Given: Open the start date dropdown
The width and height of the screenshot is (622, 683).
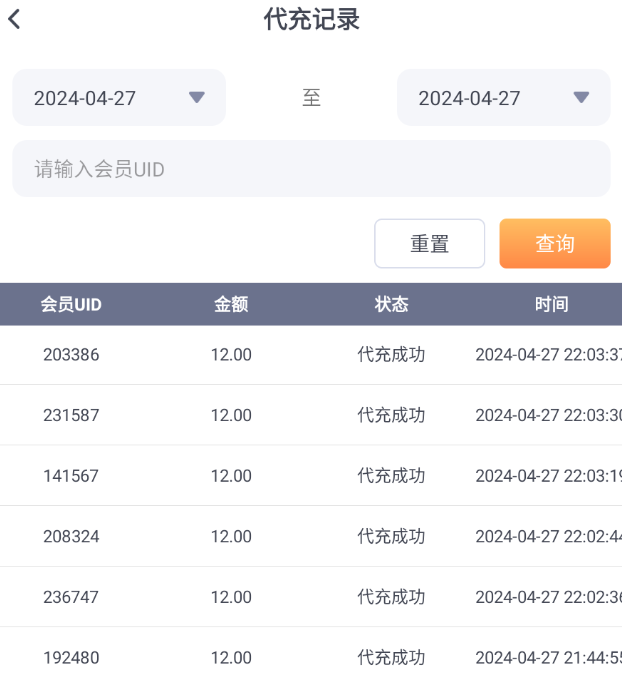Looking at the screenshot, I should [x=119, y=98].
